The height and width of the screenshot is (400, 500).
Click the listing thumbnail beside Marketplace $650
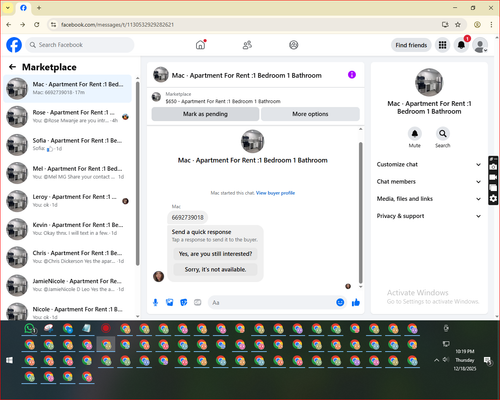[156, 97]
